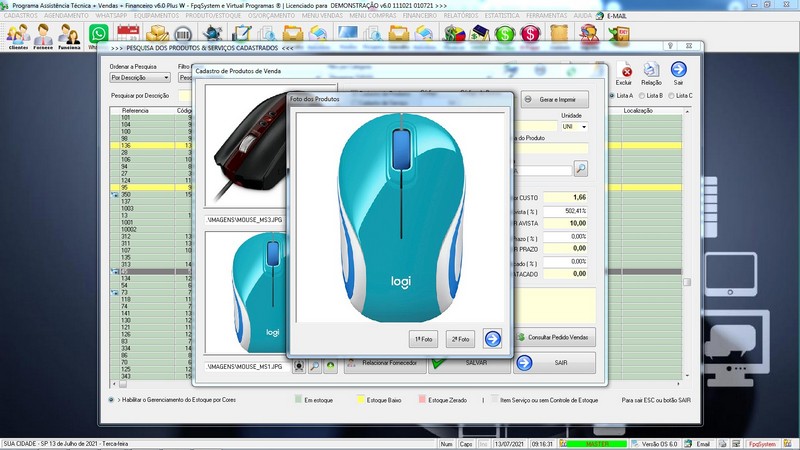Viewport: 800px width, 450px height.
Task: Click the SAIR button in Cadastro window
Action: click(555, 363)
